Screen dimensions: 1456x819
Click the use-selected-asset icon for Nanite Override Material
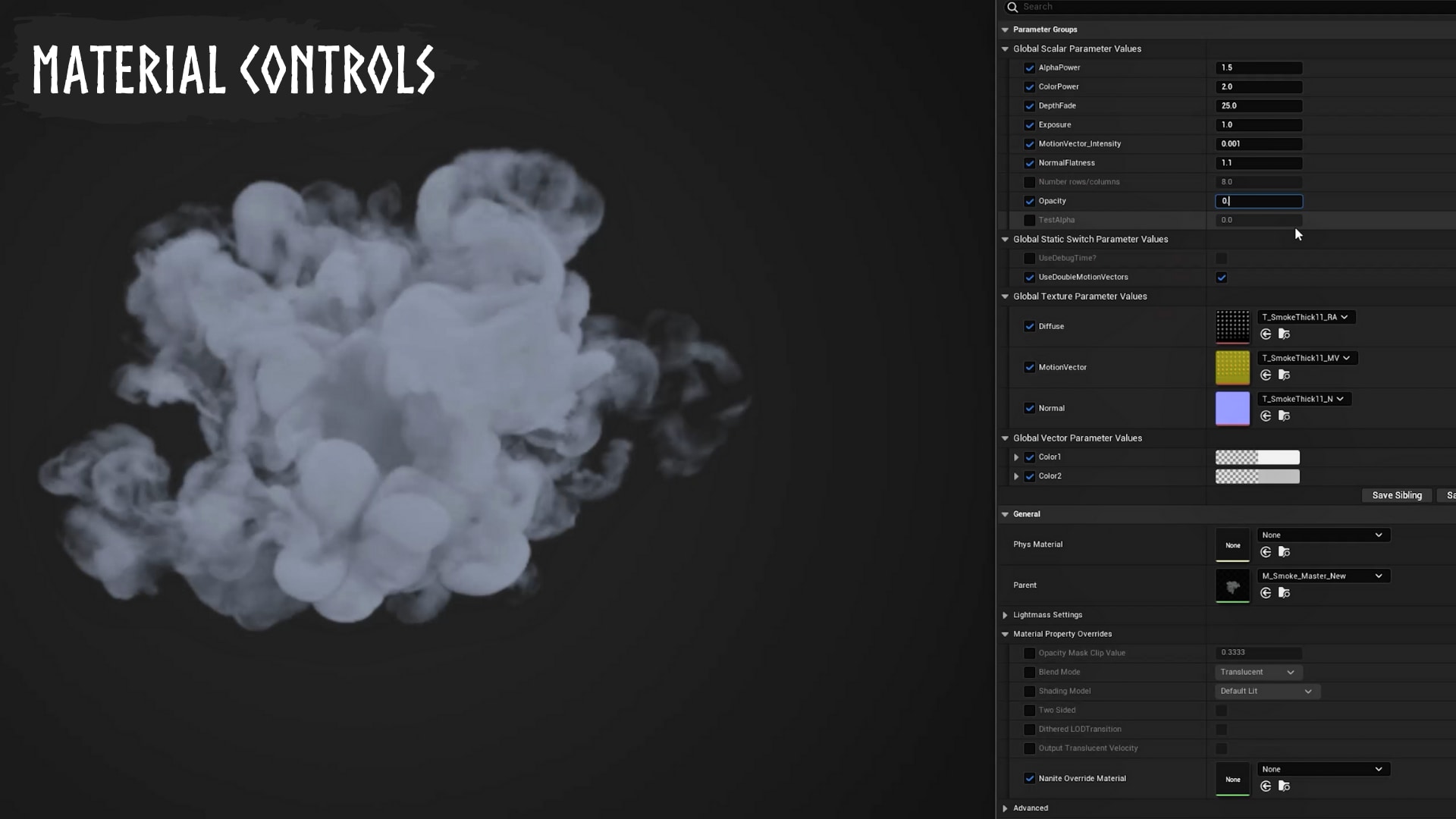1266,786
